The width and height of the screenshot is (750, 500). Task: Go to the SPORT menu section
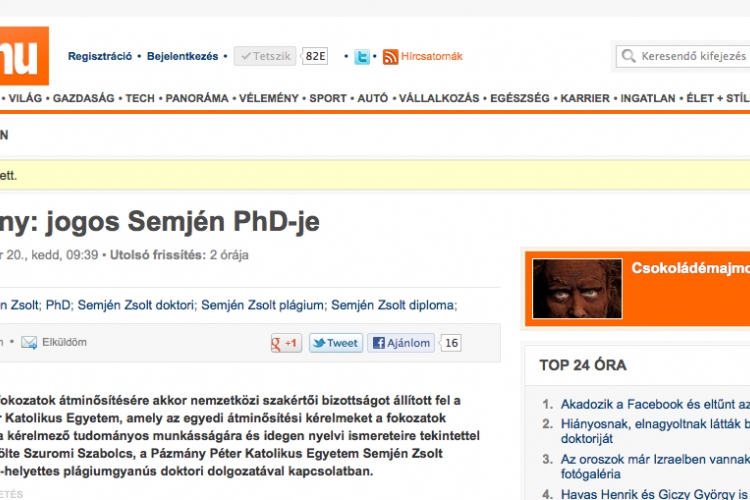[328, 99]
